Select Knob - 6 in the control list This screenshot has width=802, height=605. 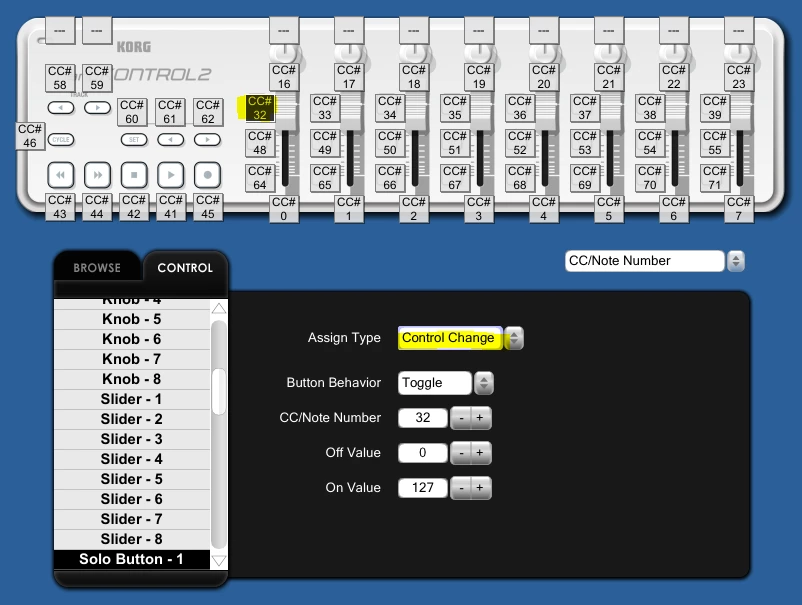(x=132, y=339)
